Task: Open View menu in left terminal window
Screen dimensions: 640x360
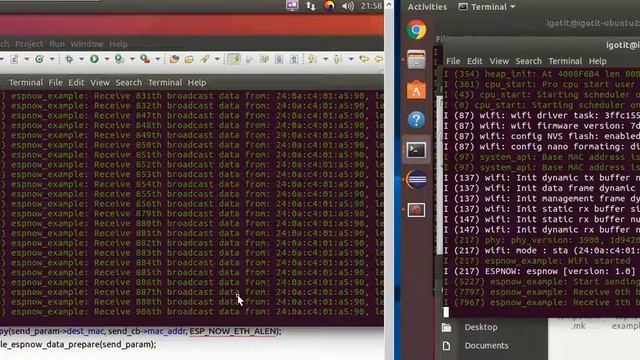Action: click(x=100, y=82)
